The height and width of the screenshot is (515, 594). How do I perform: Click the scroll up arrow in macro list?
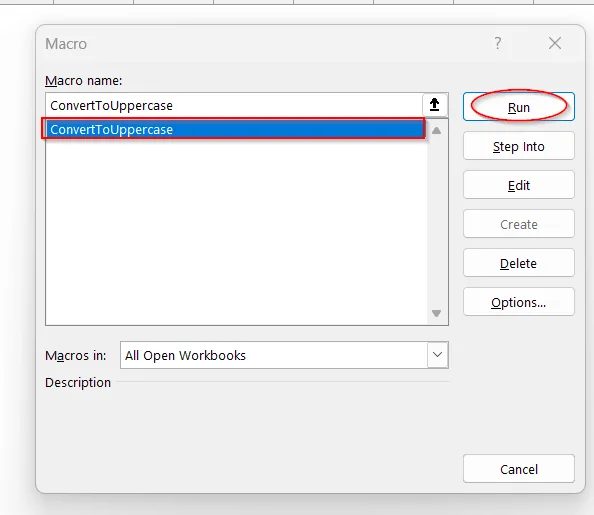coord(436,131)
